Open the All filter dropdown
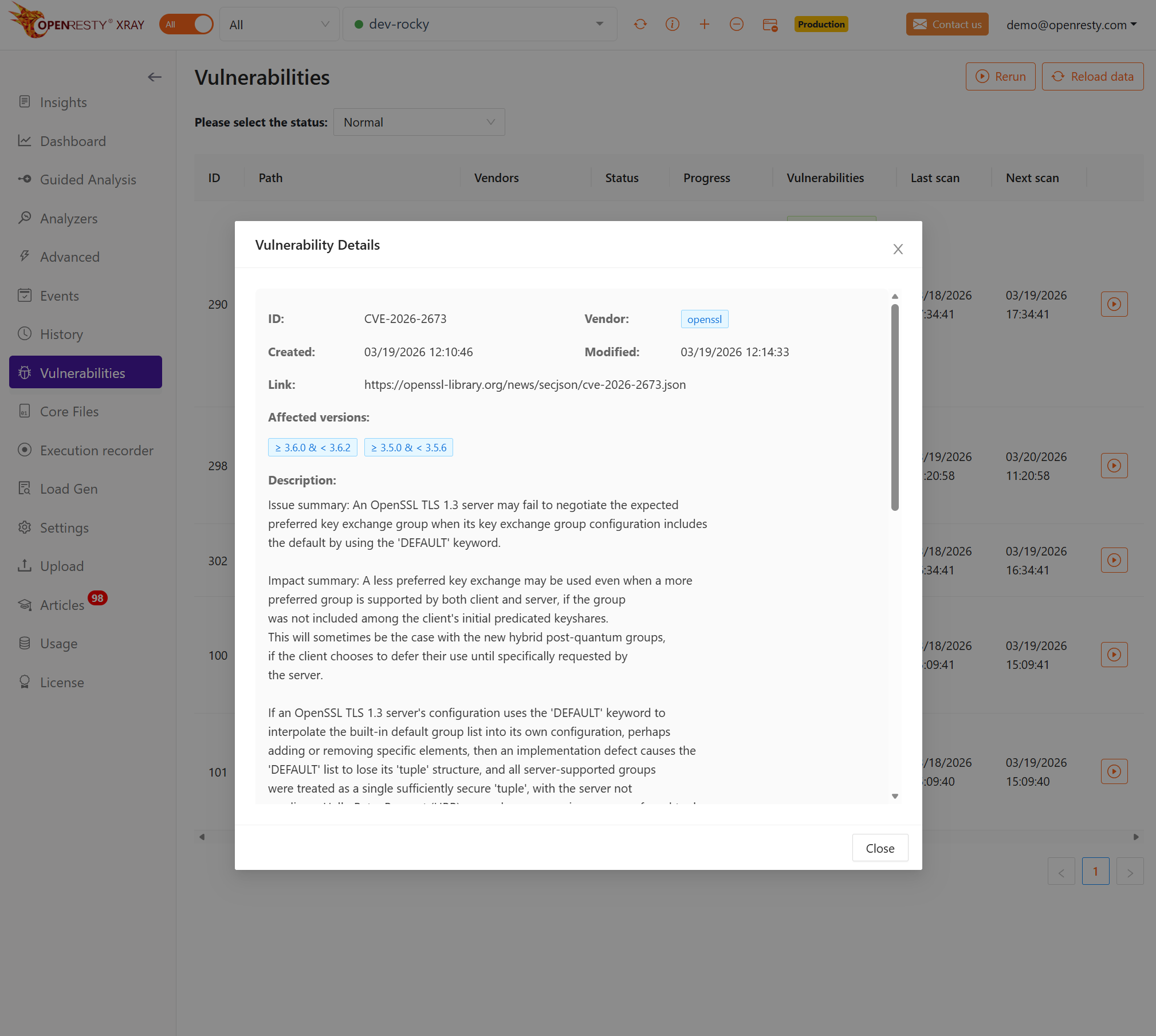The height and width of the screenshot is (1036, 1156). coord(279,25)
